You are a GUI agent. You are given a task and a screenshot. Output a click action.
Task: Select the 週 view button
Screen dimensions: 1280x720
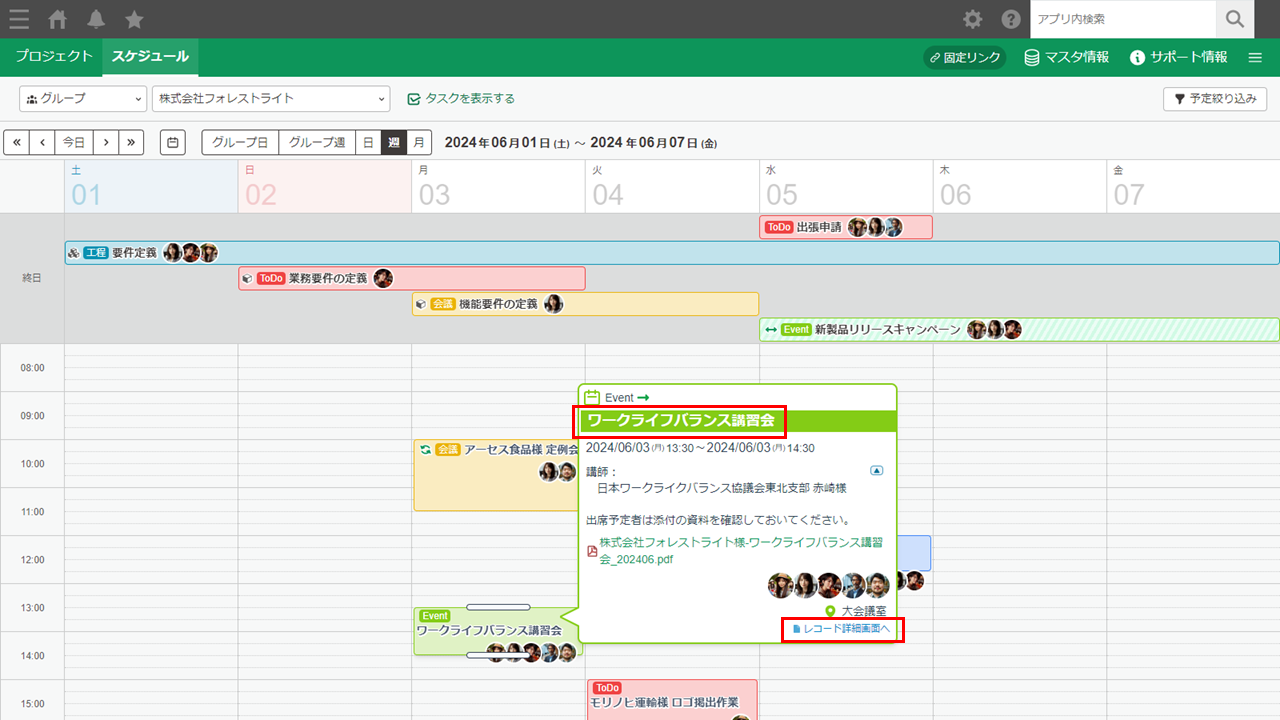(394, 142)
